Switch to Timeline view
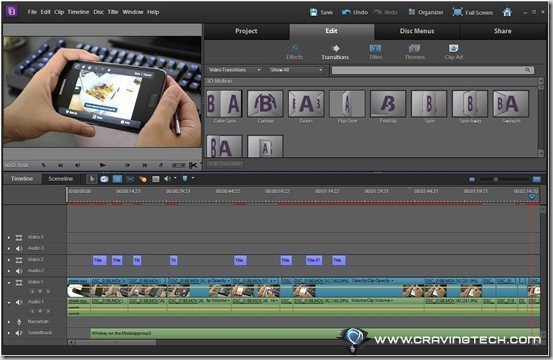Image resolution: width=553 pixels, height=360 pixels. coord(22,179)
